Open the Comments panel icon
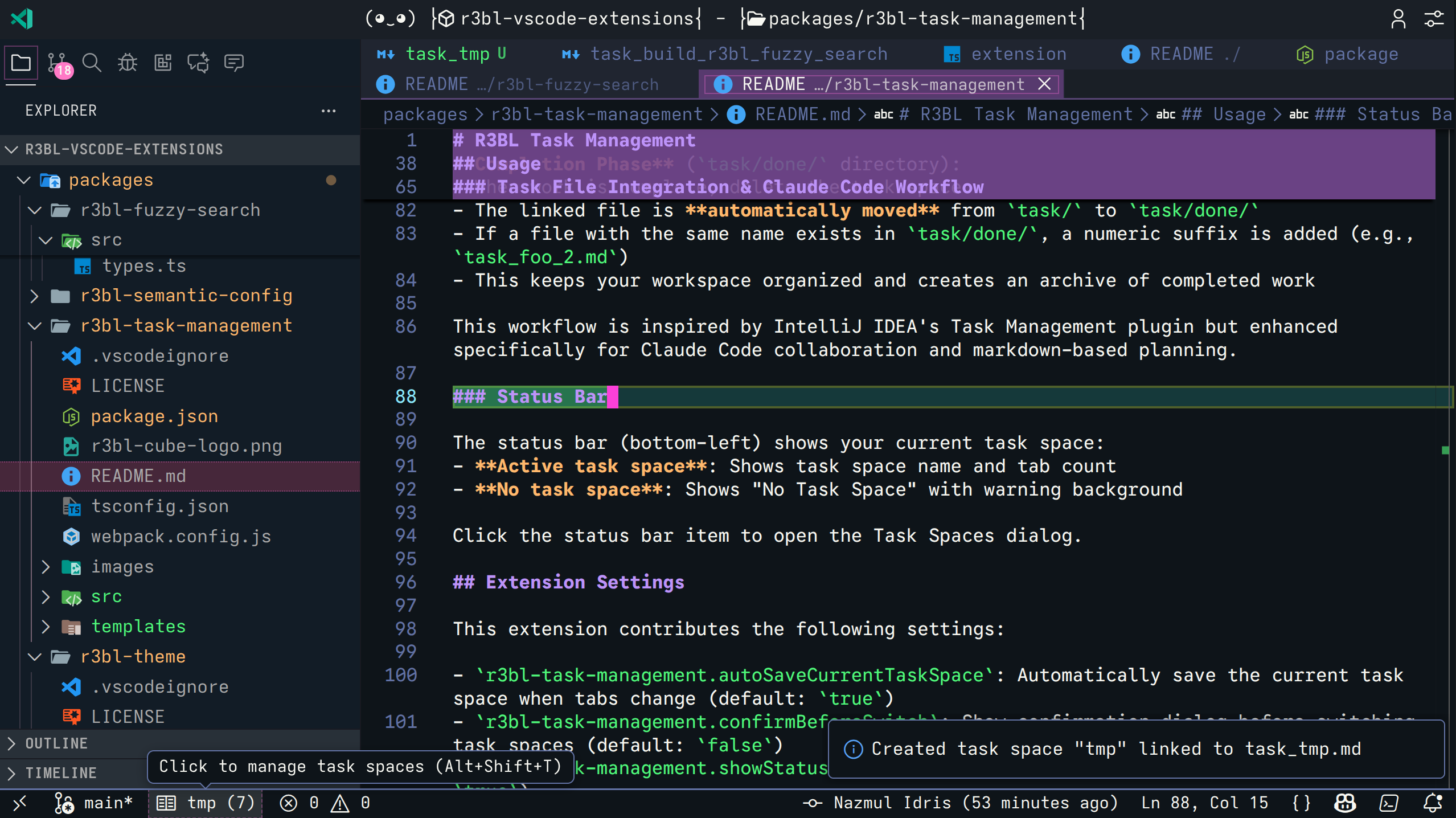 point(233,62)
